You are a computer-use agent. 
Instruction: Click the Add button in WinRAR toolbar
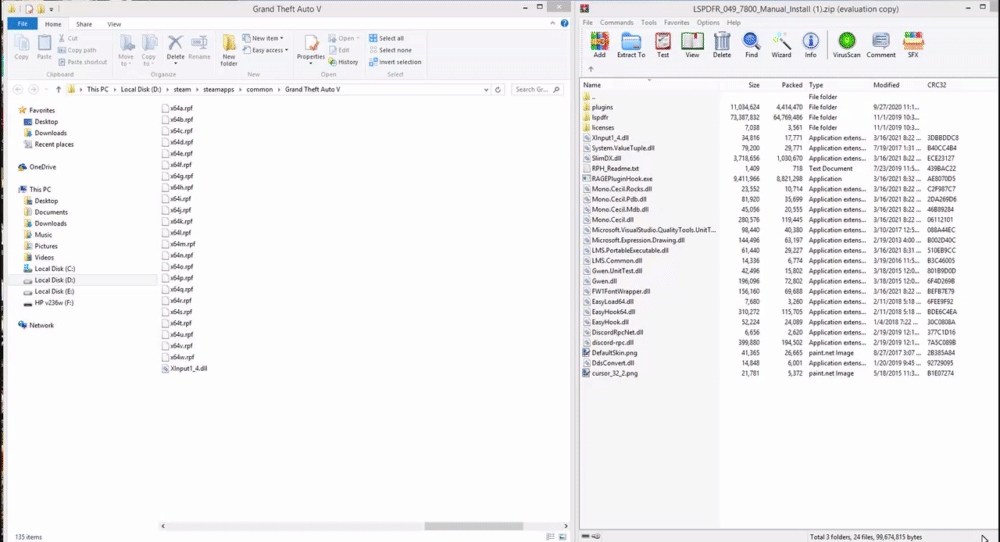click(x=599, y=45)
